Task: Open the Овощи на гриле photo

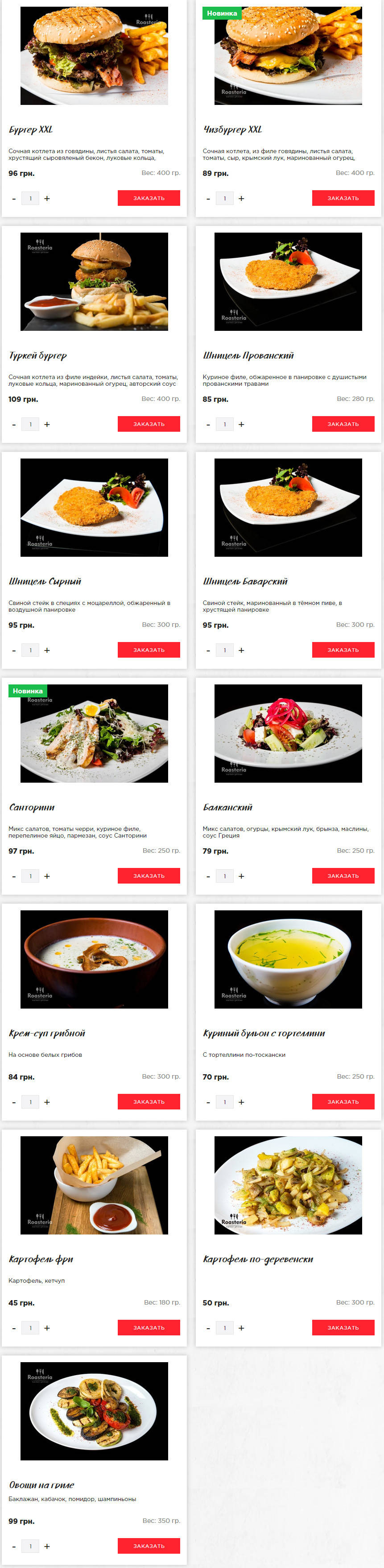Action: coord(94,1411)
